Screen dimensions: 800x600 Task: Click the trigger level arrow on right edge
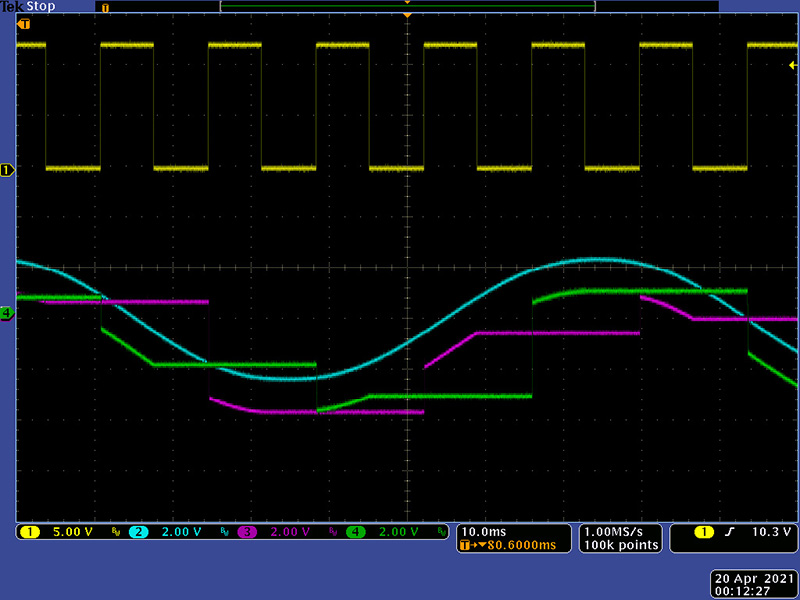pos(792,64)
